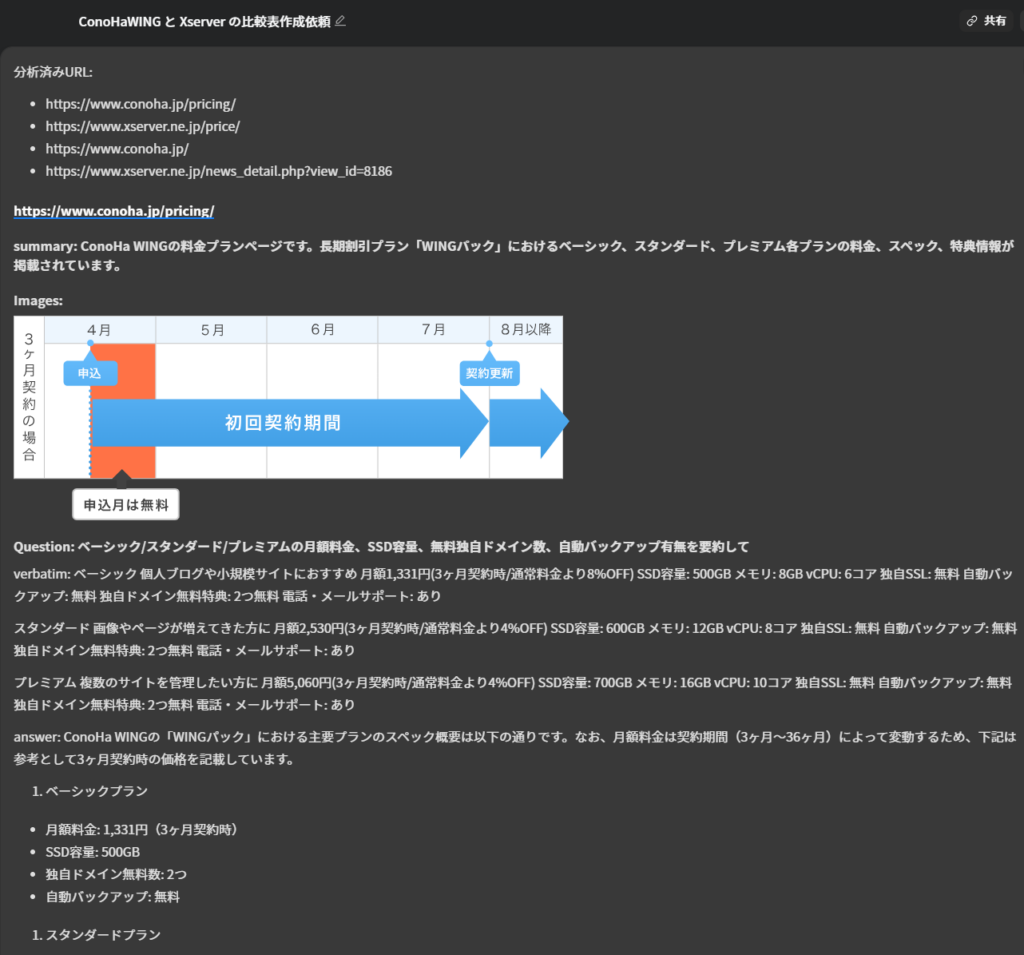Click the answer: paragraph about WINGパック
The image size is (1024, 955).
(515, 747)
